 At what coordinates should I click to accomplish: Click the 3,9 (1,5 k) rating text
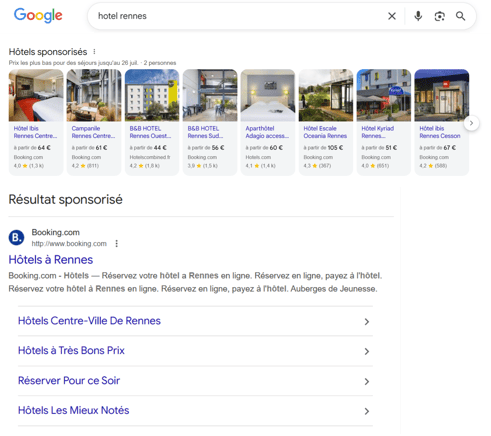tap(203, 166)
